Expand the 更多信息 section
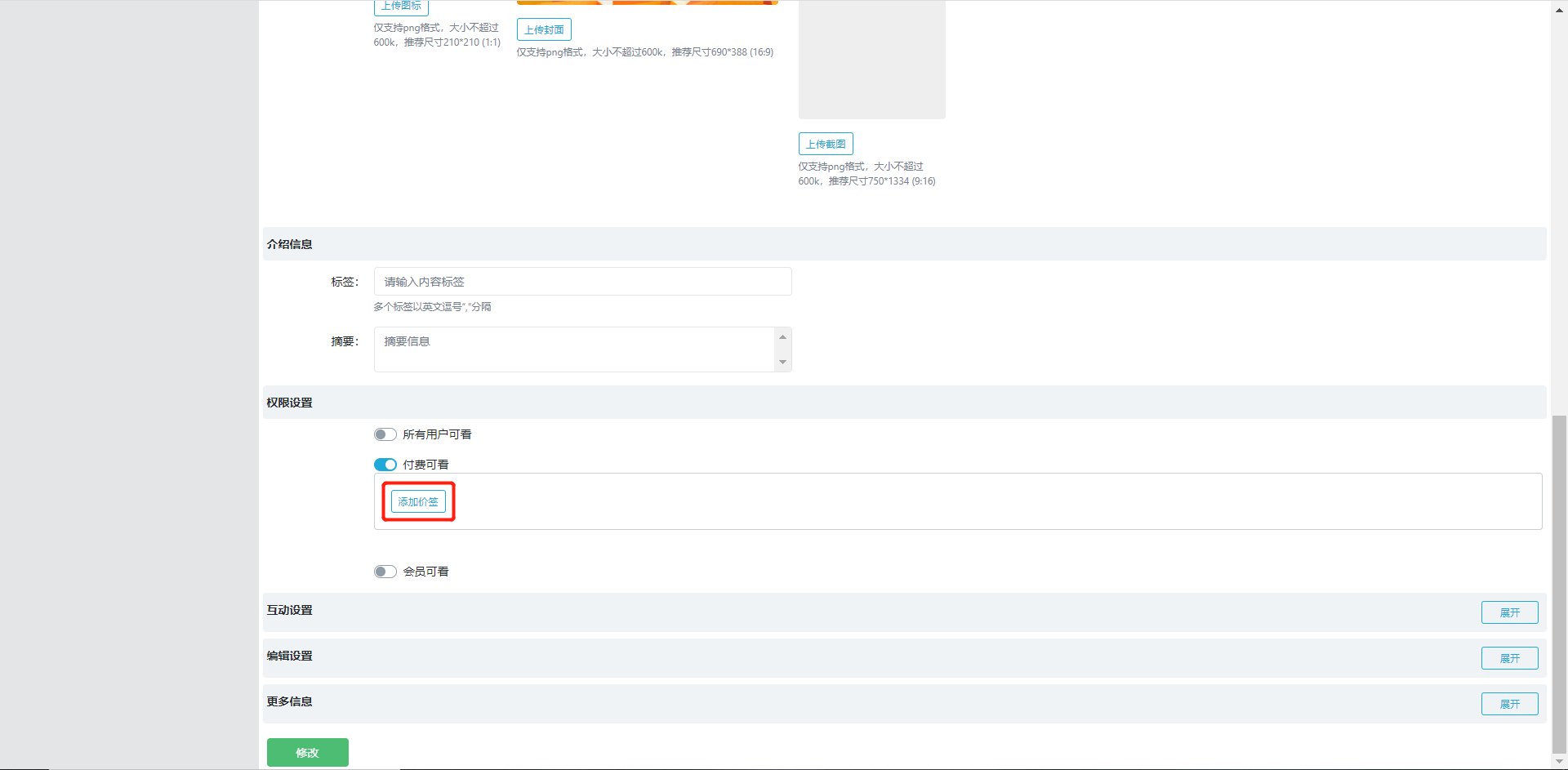1568x770 pixels. pos(1509,704)
